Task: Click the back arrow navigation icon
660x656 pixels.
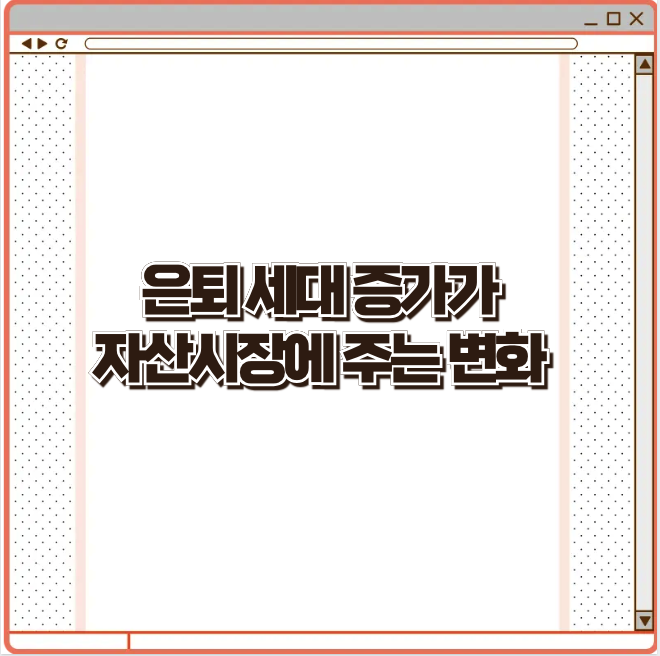Action: point(27,43)
